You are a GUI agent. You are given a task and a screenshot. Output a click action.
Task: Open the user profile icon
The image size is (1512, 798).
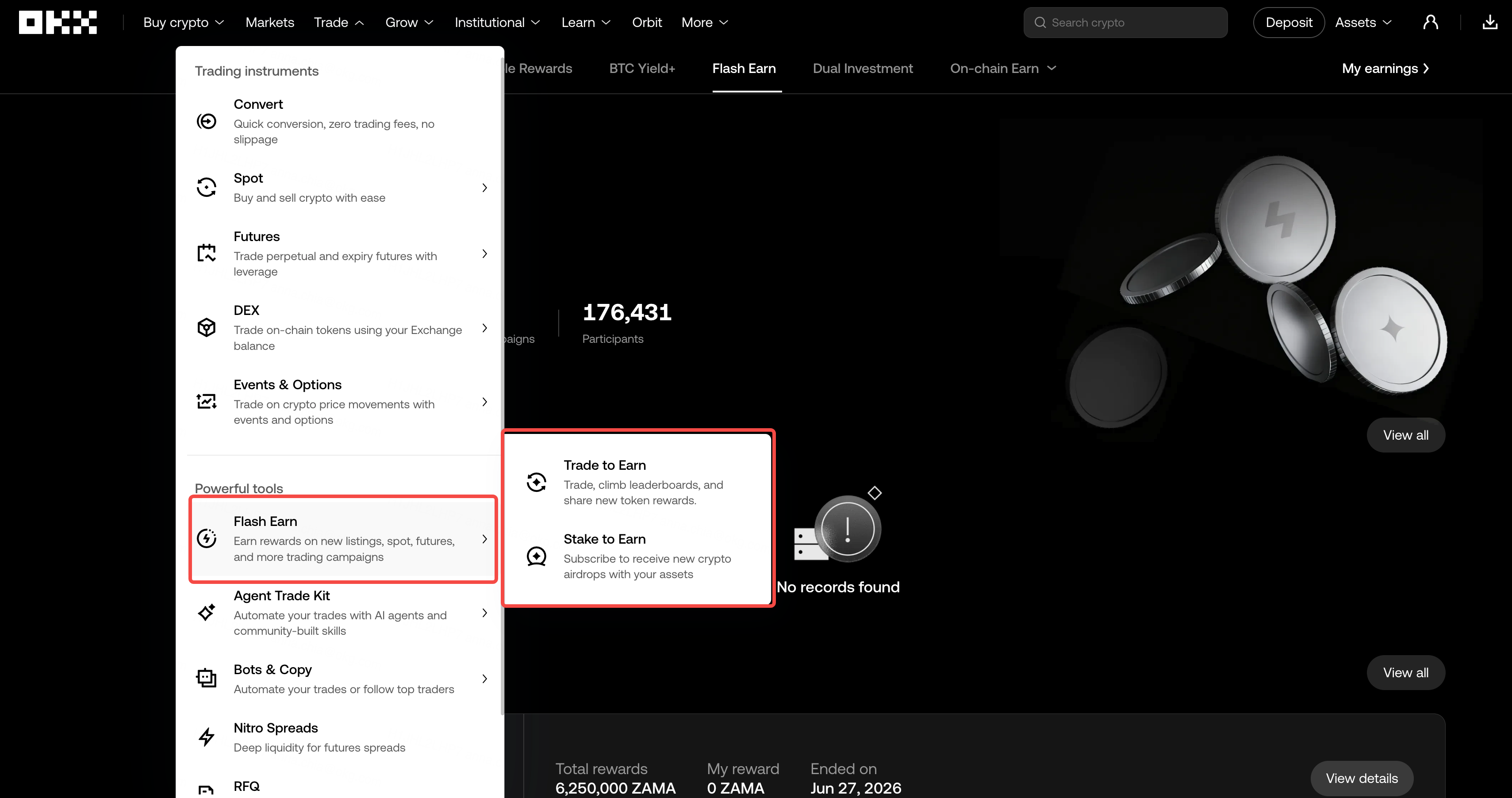tap(1431, 22)
